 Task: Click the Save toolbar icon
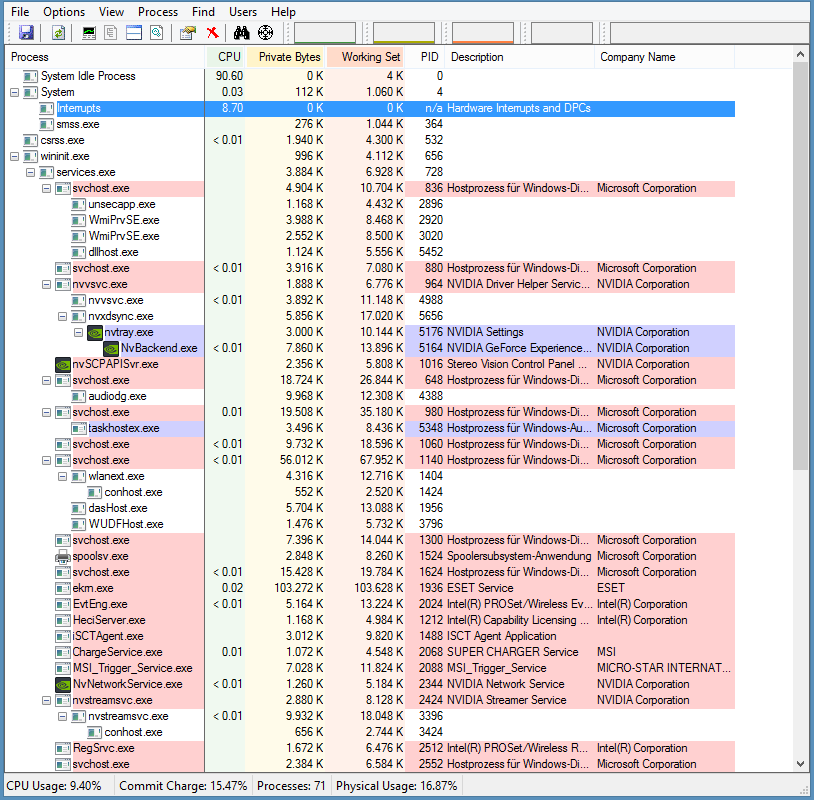click(x=26, y=33)
